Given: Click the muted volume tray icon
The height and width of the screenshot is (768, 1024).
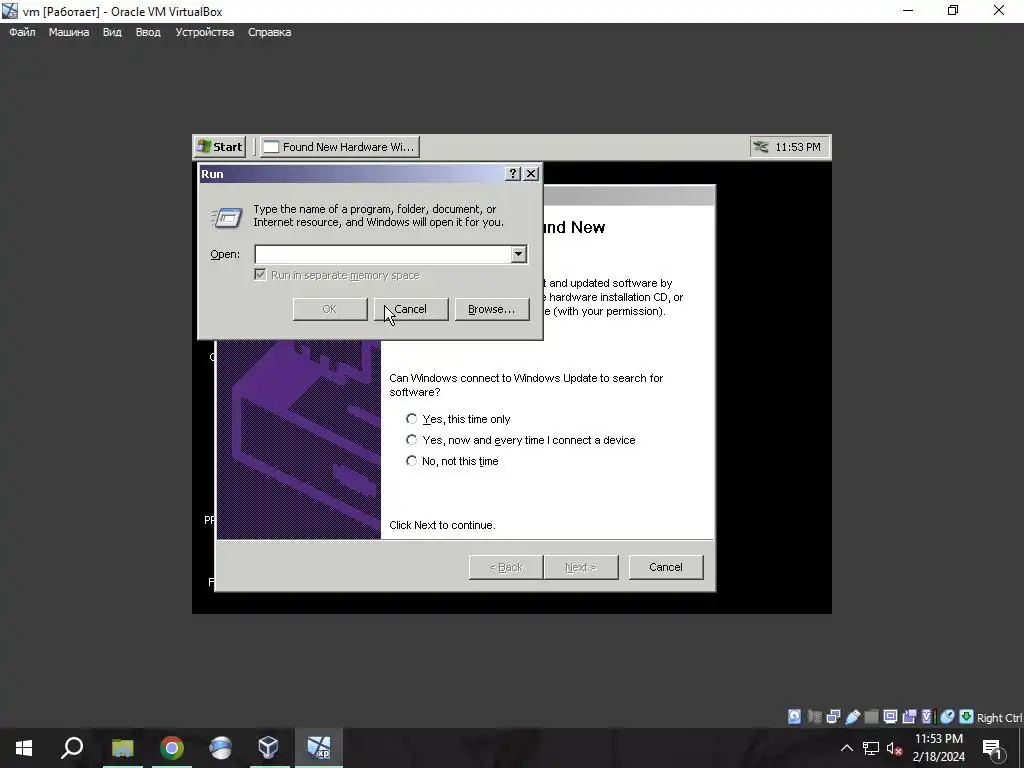Looking at the screenshot, I should (x=895, y=748).
